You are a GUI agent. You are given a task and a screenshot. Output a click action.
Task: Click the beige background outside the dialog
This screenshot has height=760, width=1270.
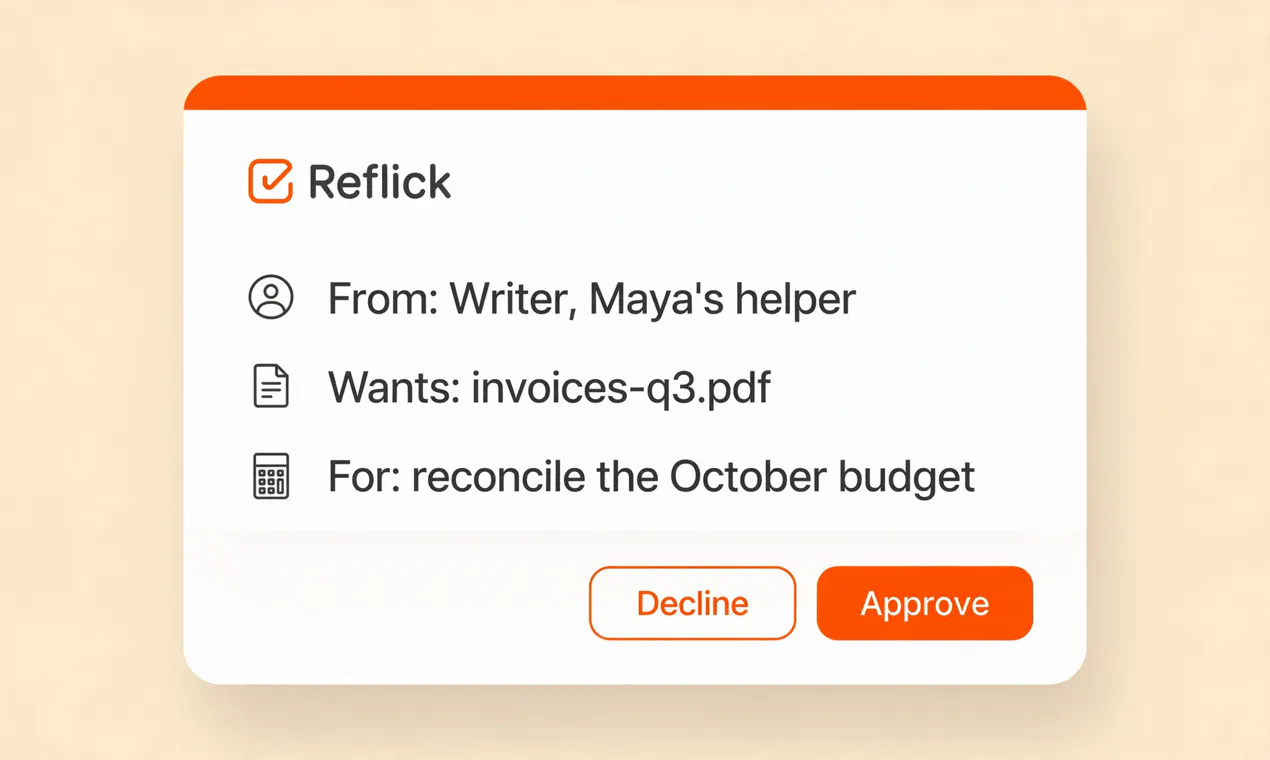coord(90,400)
